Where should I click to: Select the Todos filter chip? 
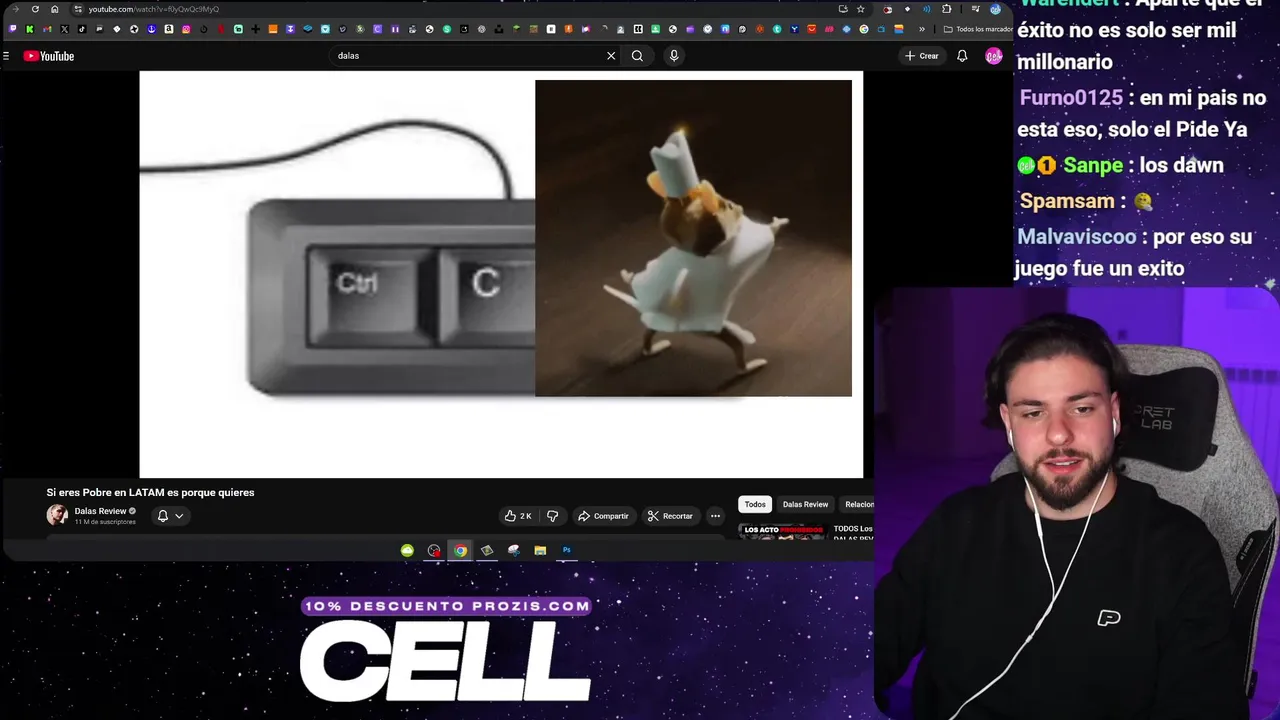[755, 504]
